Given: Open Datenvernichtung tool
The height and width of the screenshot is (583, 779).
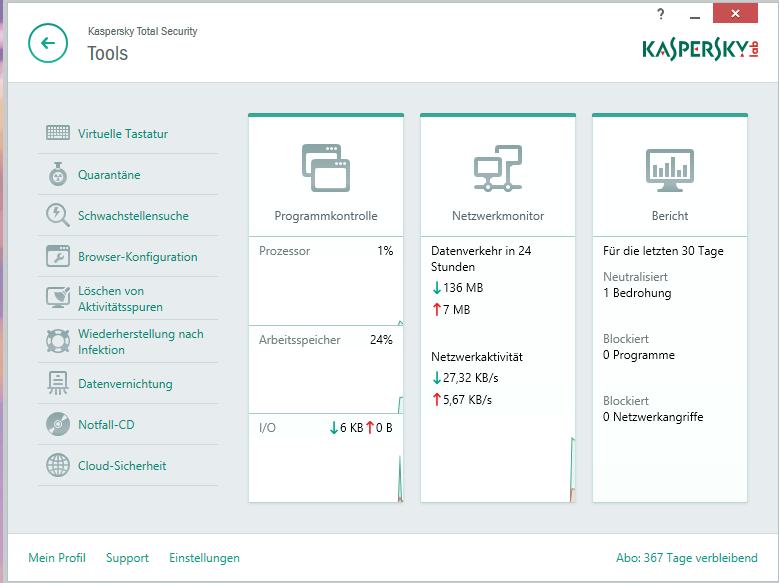Looking at the screenshot, I should tap(125, 384).
